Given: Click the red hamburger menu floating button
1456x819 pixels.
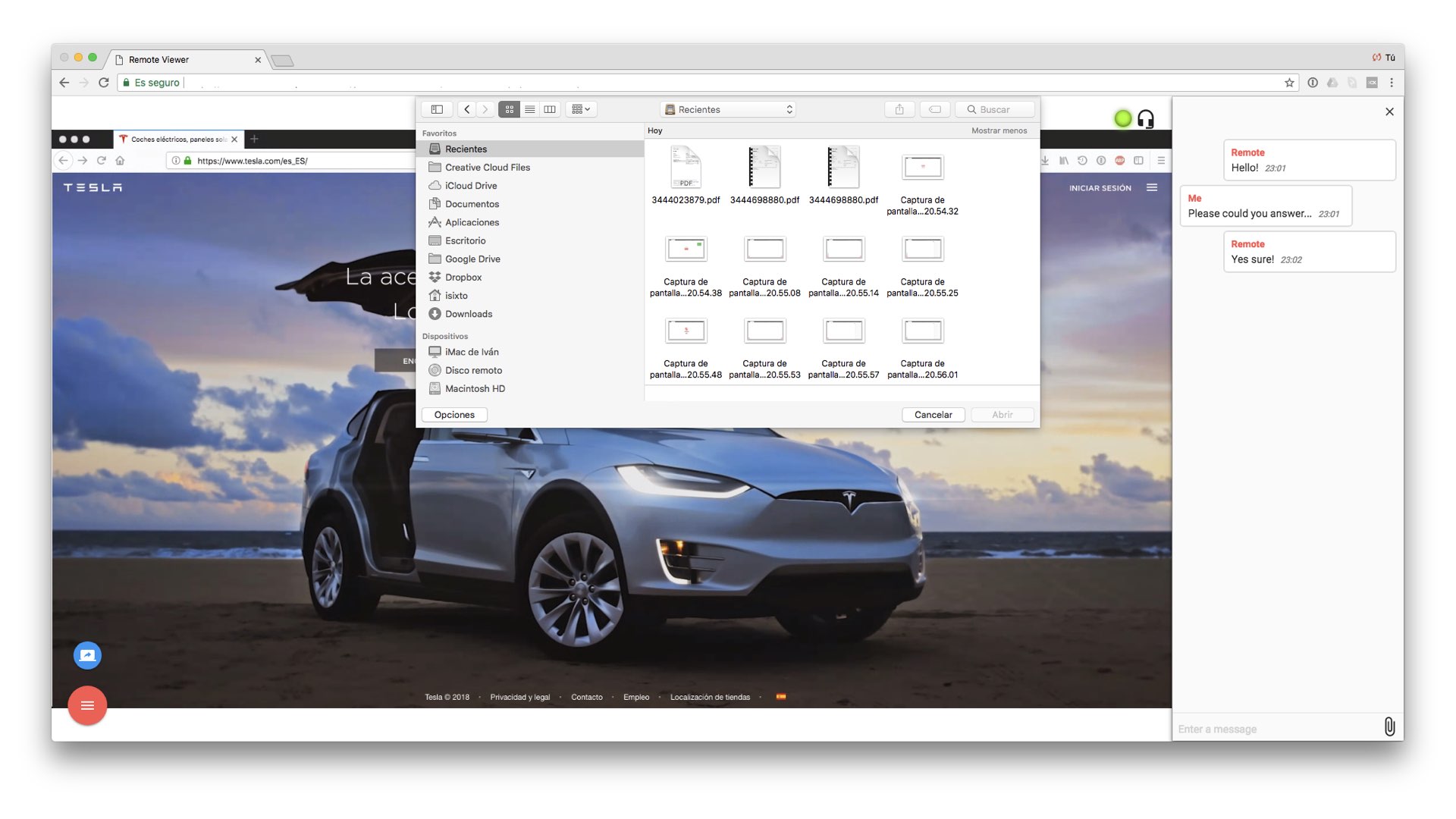Looking at the screenshot, I should [x=87, y=705].
